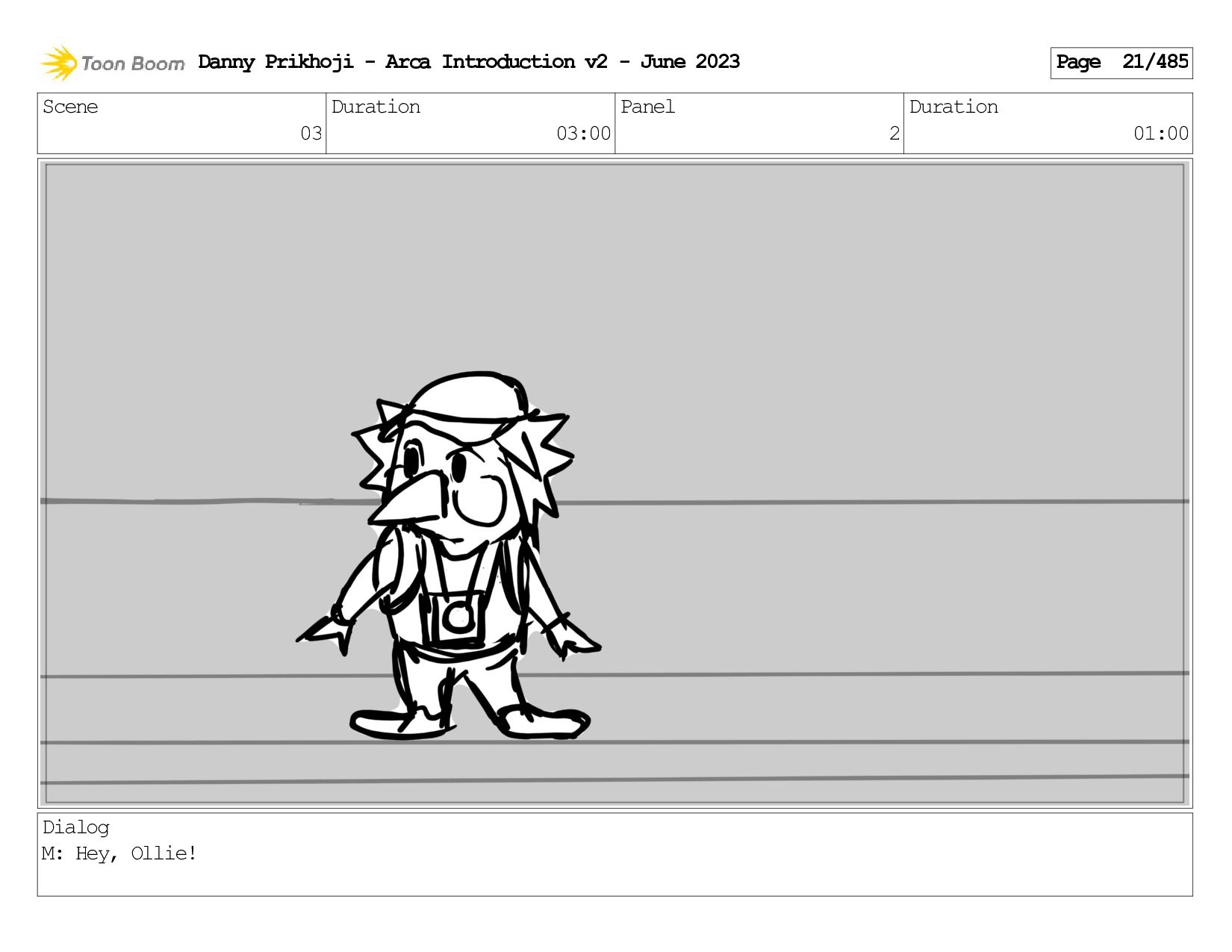
Task: Click the 'Panel' label
Action: pyautogui.click(x=647, y=107)
